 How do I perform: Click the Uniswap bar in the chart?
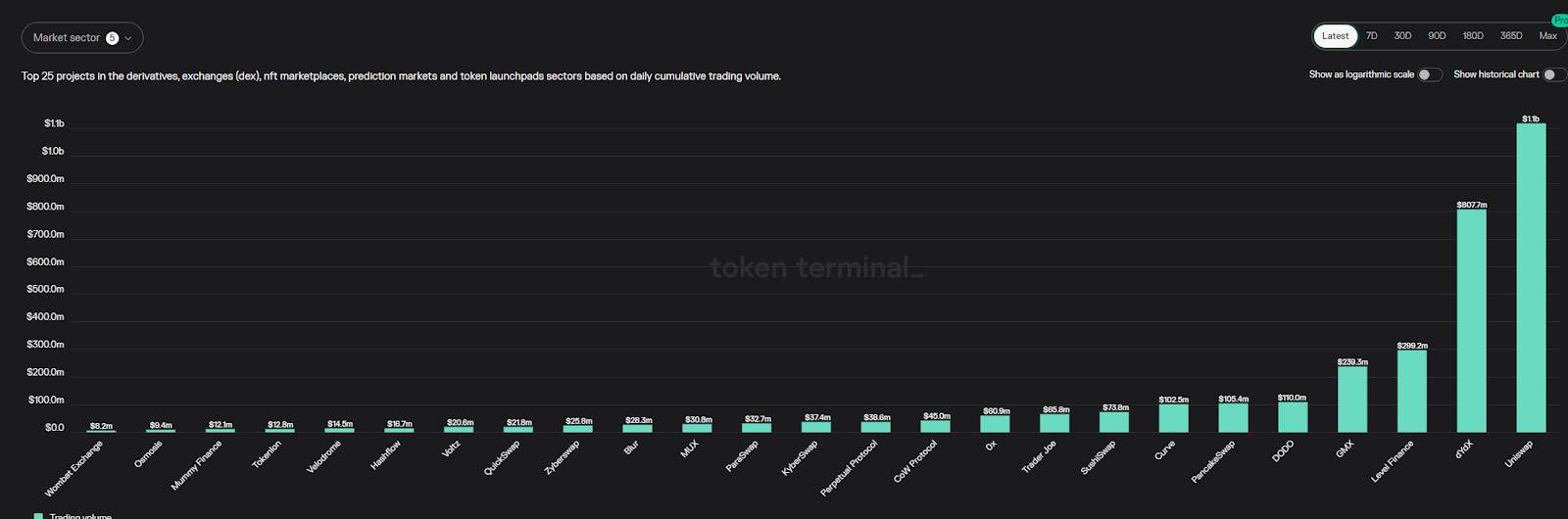pos(1531,279)
